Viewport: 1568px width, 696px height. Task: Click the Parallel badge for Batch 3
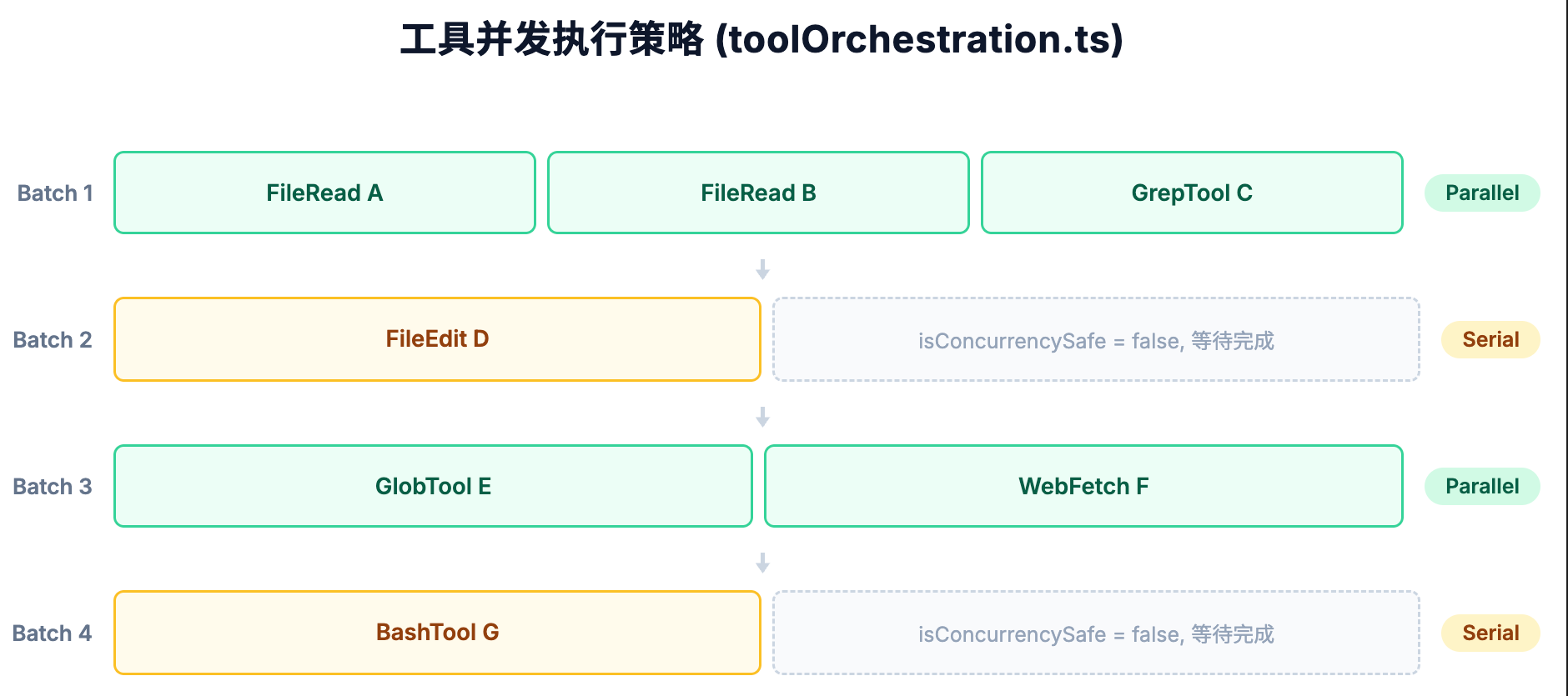pyautogui.click(x=1482, y=486)
